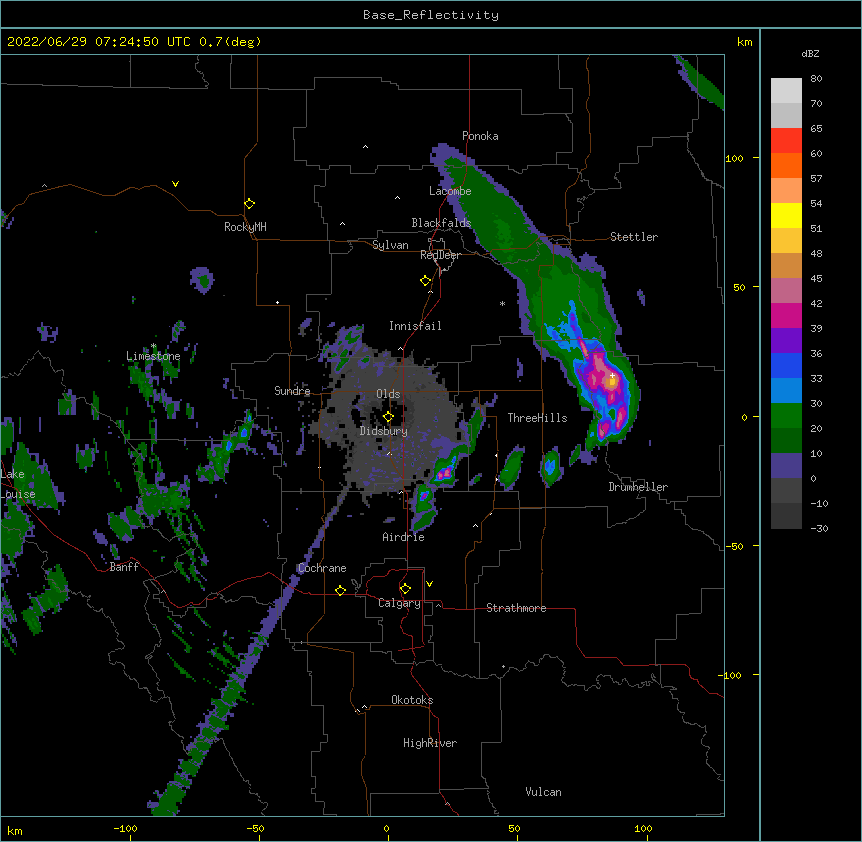The height and width of the screenshot is (842, 862).
Task: Click the radar site diamond between Olds and Didsbury
Action: pyautogui.click(x=388, y=417)
